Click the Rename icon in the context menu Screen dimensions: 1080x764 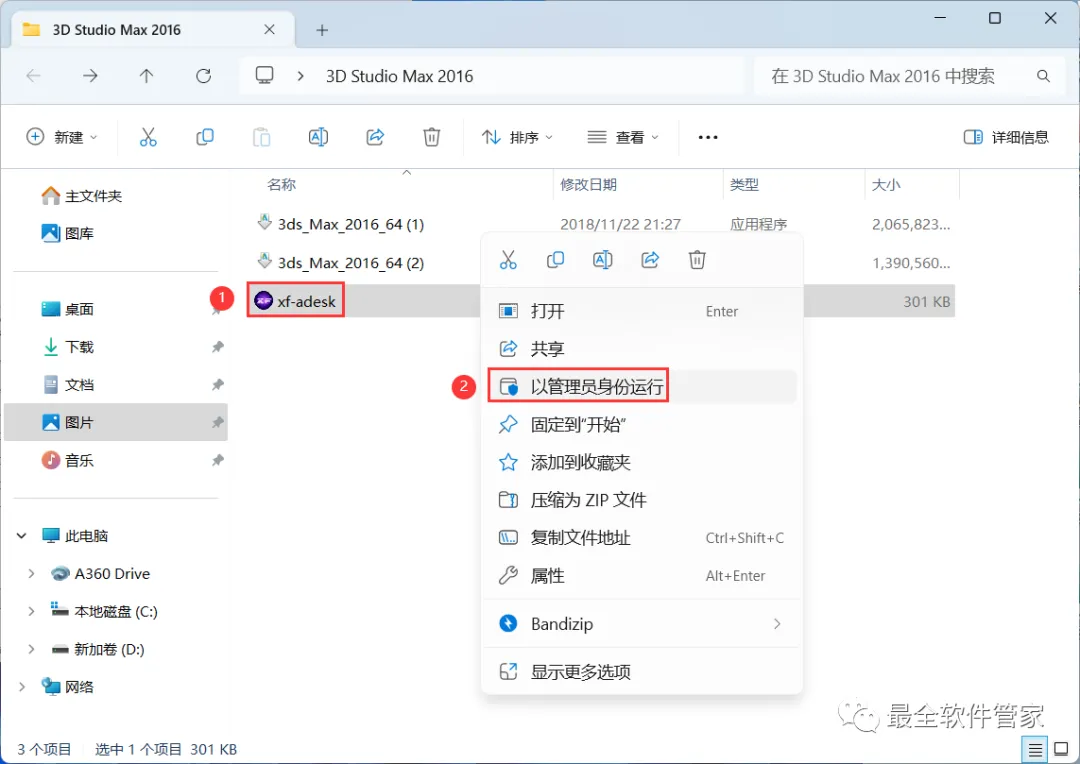(603, 260)
